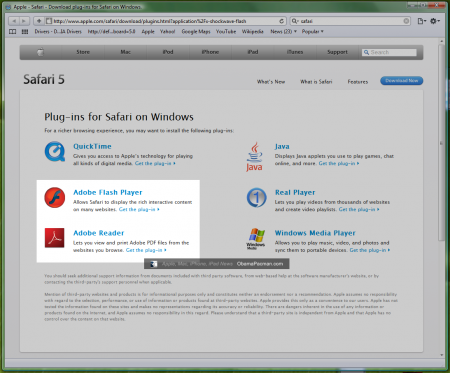Click the QuickTime plug-in icon

pos(55,152)
